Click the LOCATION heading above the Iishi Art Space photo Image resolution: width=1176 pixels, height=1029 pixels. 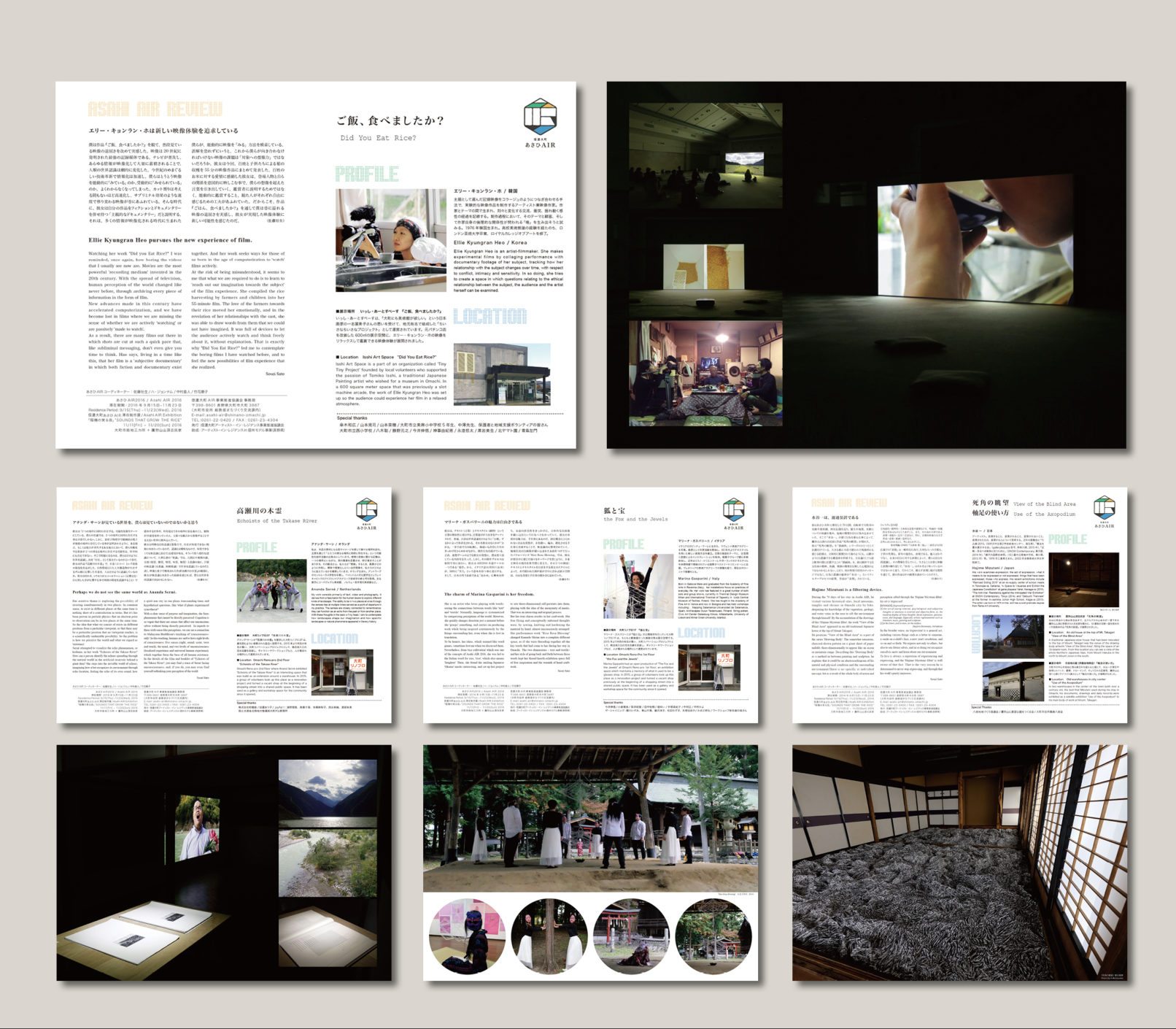[490, 316]
